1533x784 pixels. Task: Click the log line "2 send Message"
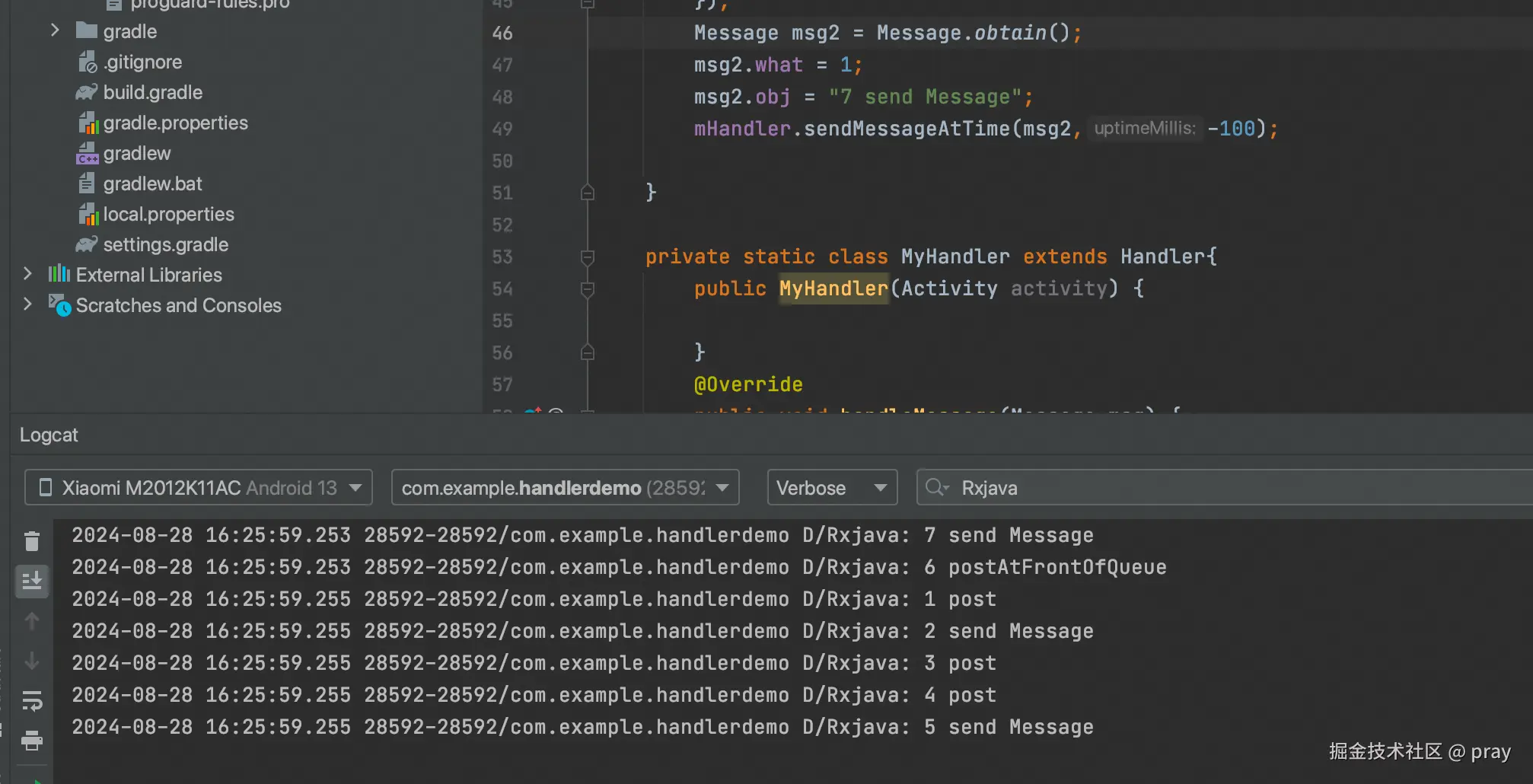[583, 631]
